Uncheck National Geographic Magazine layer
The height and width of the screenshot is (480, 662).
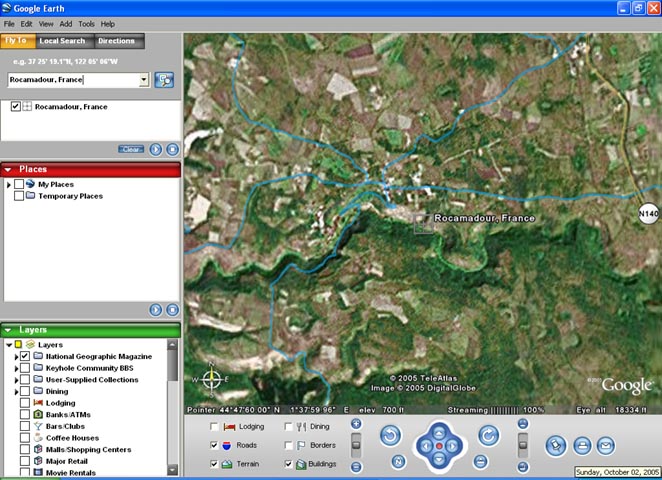(25, 356)
